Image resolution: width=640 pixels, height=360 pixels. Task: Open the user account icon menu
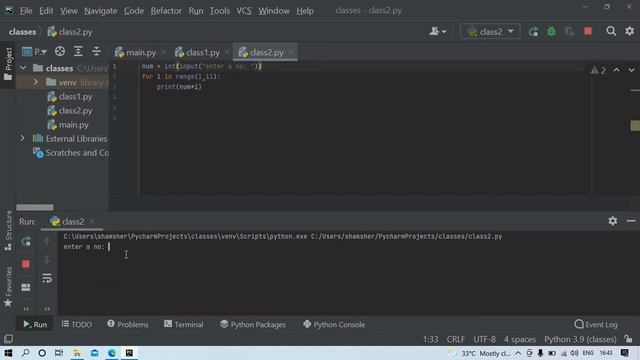(x=438, y=31)
